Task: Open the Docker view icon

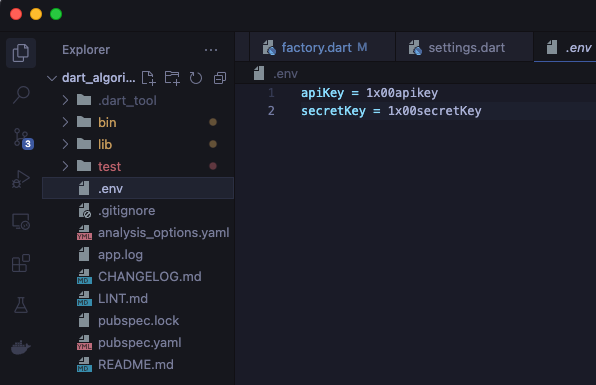Action: (x=21, y=347)
